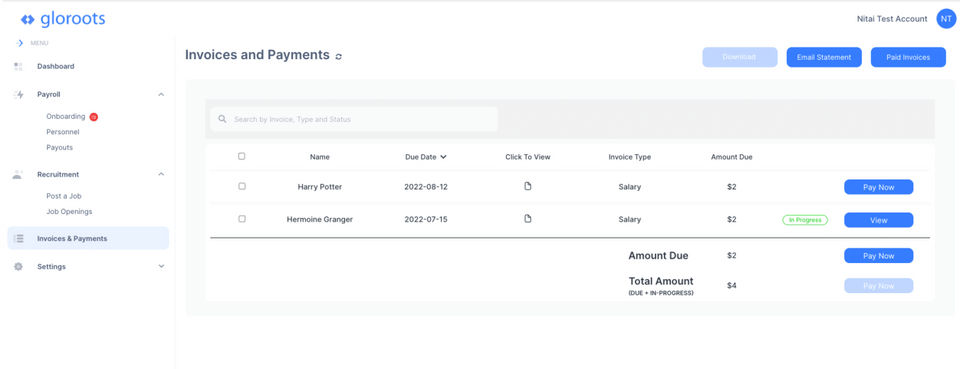Open Paid Invoices
This screenshot has width=960, height=369.
pyautogui.click(x=909, y=57)
